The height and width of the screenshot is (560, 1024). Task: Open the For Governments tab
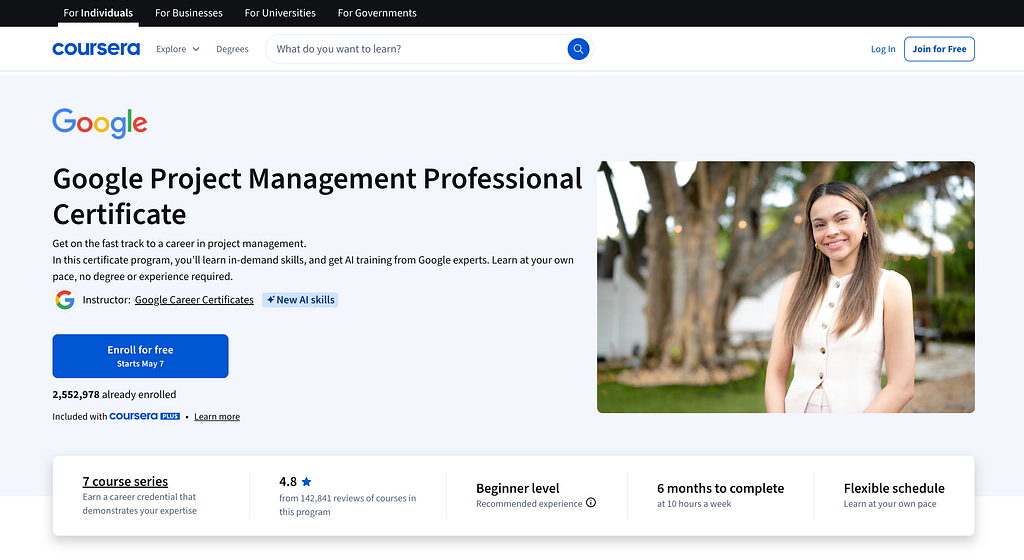tap(377, 13)
